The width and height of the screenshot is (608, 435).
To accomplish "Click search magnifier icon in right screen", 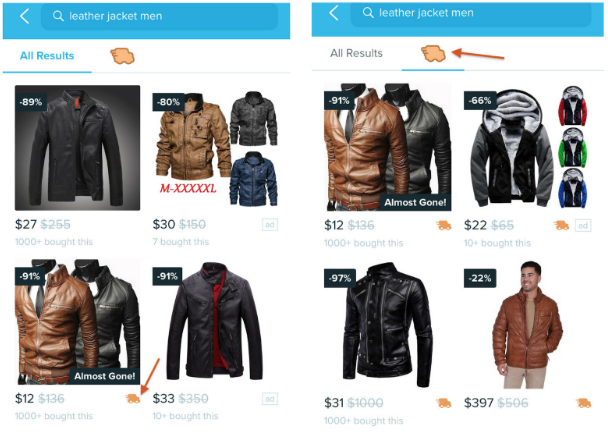I will [368, 13].
